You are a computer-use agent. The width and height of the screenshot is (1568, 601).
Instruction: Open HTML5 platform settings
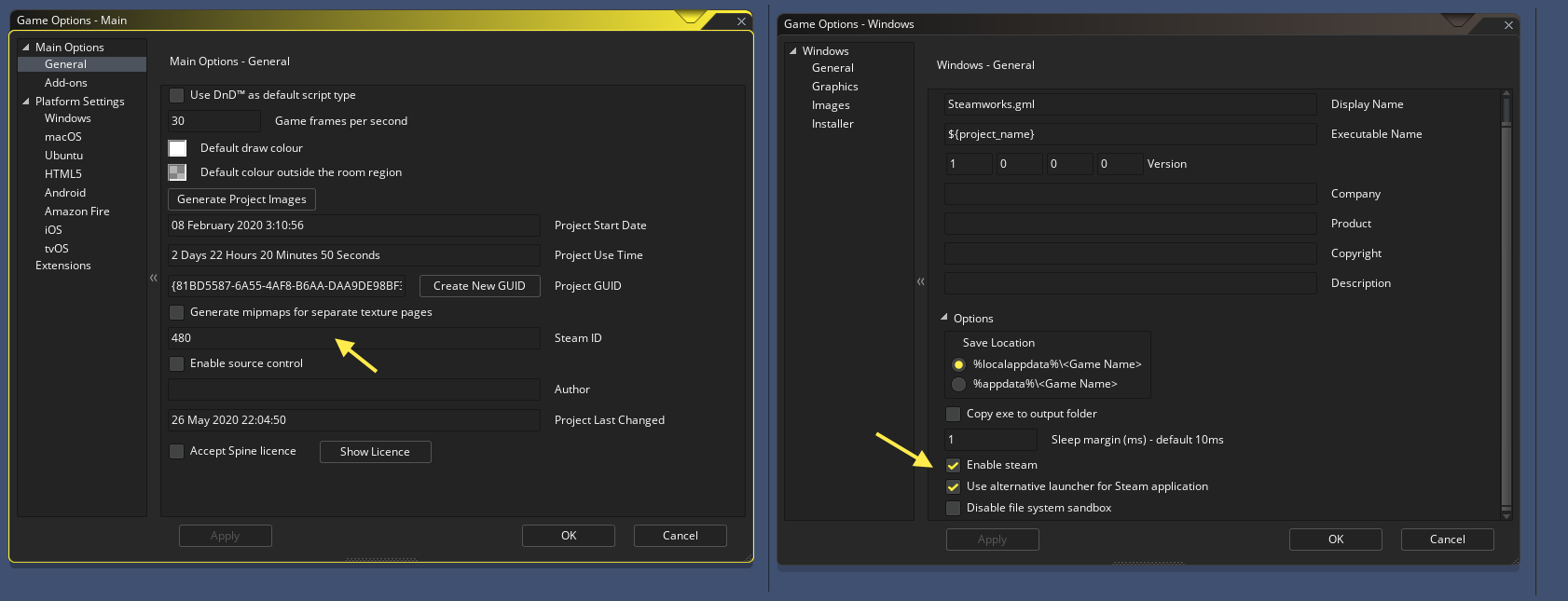pyautogui.click(x=63, y=174)
